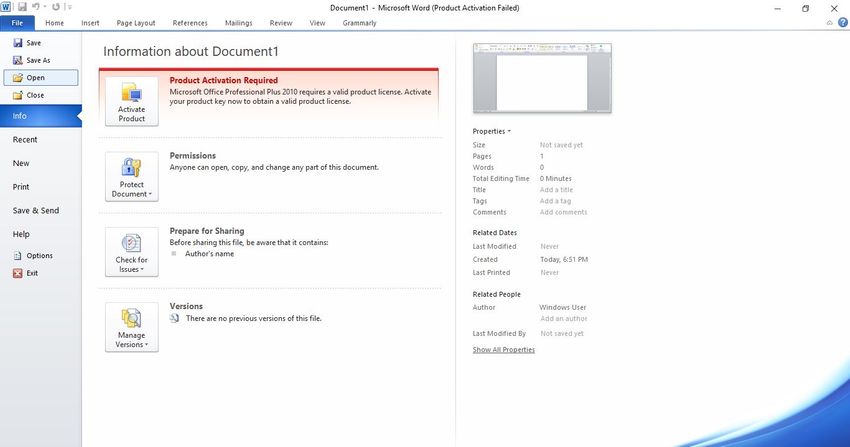This screenshot has width=850, height=447.
Task: Click Exit in the backstage sidebar
Action: pos(32,273)
